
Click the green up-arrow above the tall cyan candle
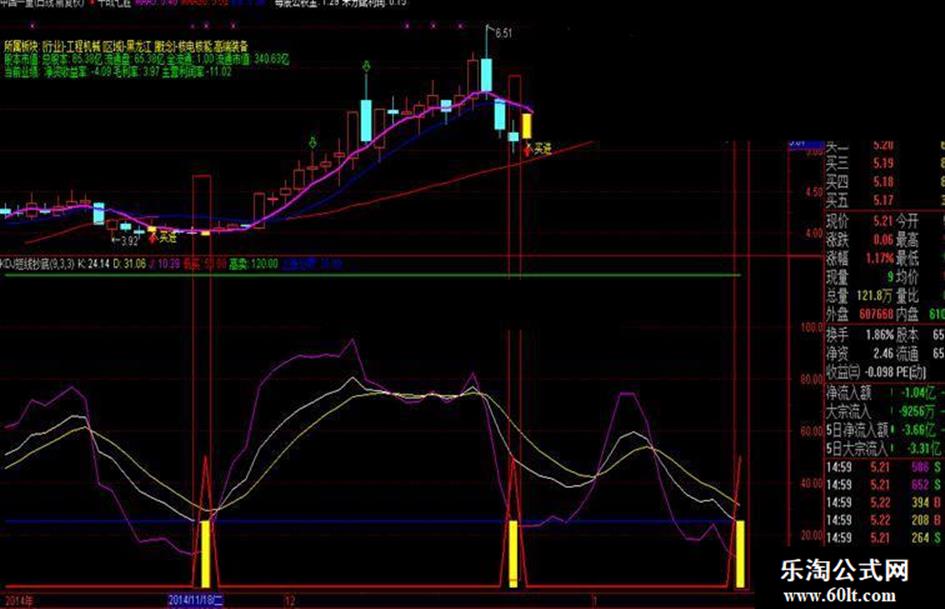366,66
